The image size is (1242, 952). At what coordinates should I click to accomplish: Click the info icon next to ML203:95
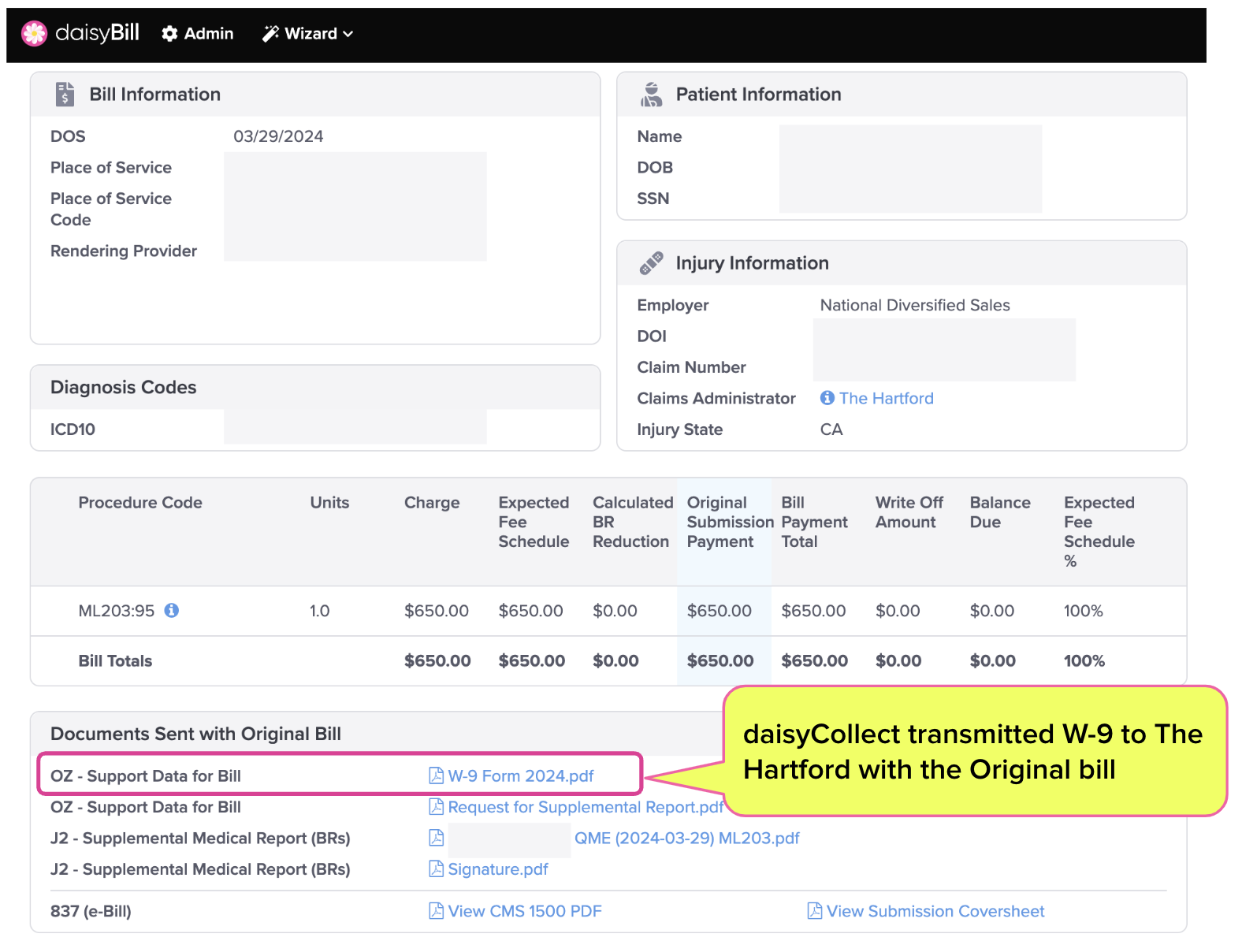coord(171,610)
